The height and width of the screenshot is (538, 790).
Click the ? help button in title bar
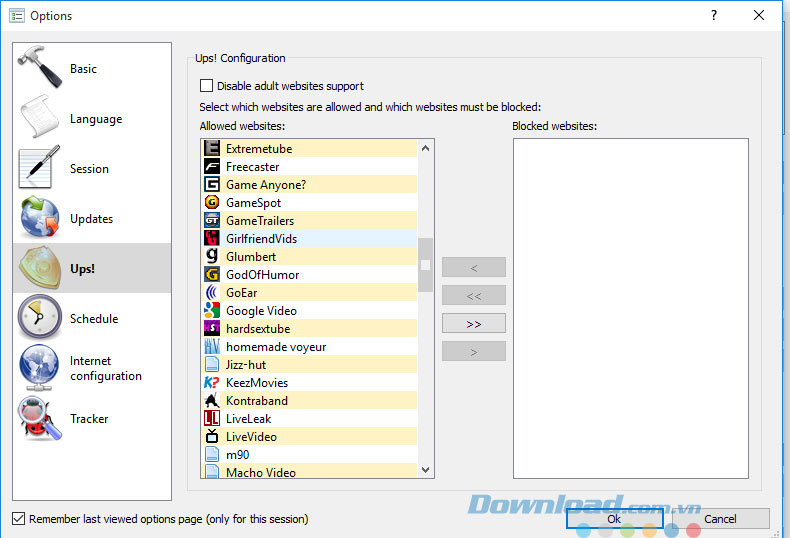(x=714, y=15)
